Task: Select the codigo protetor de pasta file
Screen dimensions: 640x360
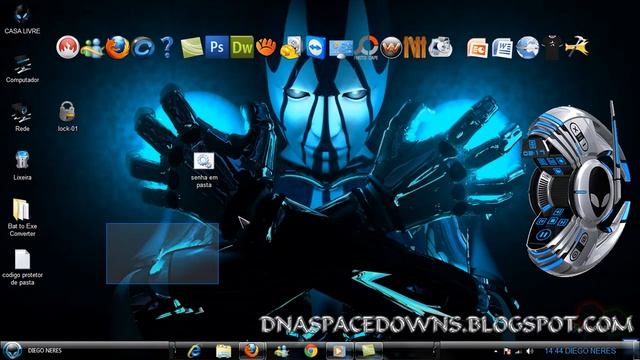Action: point(22,267)
